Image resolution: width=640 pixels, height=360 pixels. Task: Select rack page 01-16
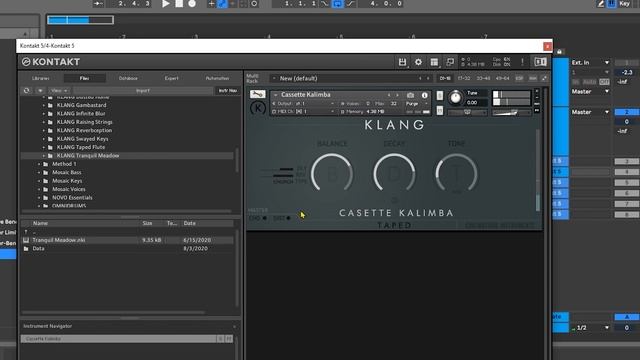coord(445,78)
